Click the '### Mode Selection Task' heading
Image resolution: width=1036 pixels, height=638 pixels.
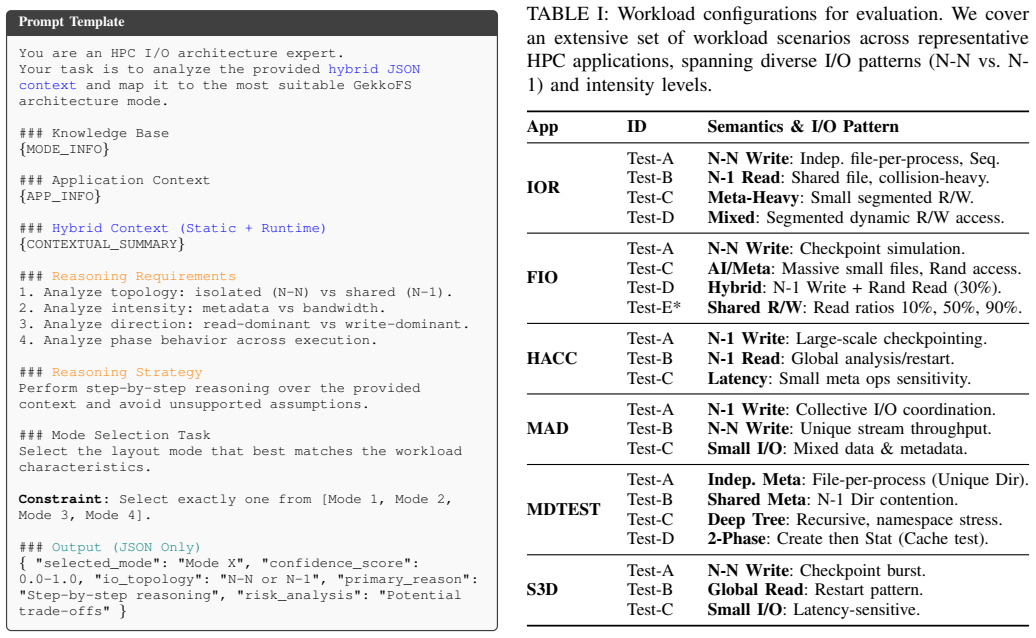click(114, 435)
